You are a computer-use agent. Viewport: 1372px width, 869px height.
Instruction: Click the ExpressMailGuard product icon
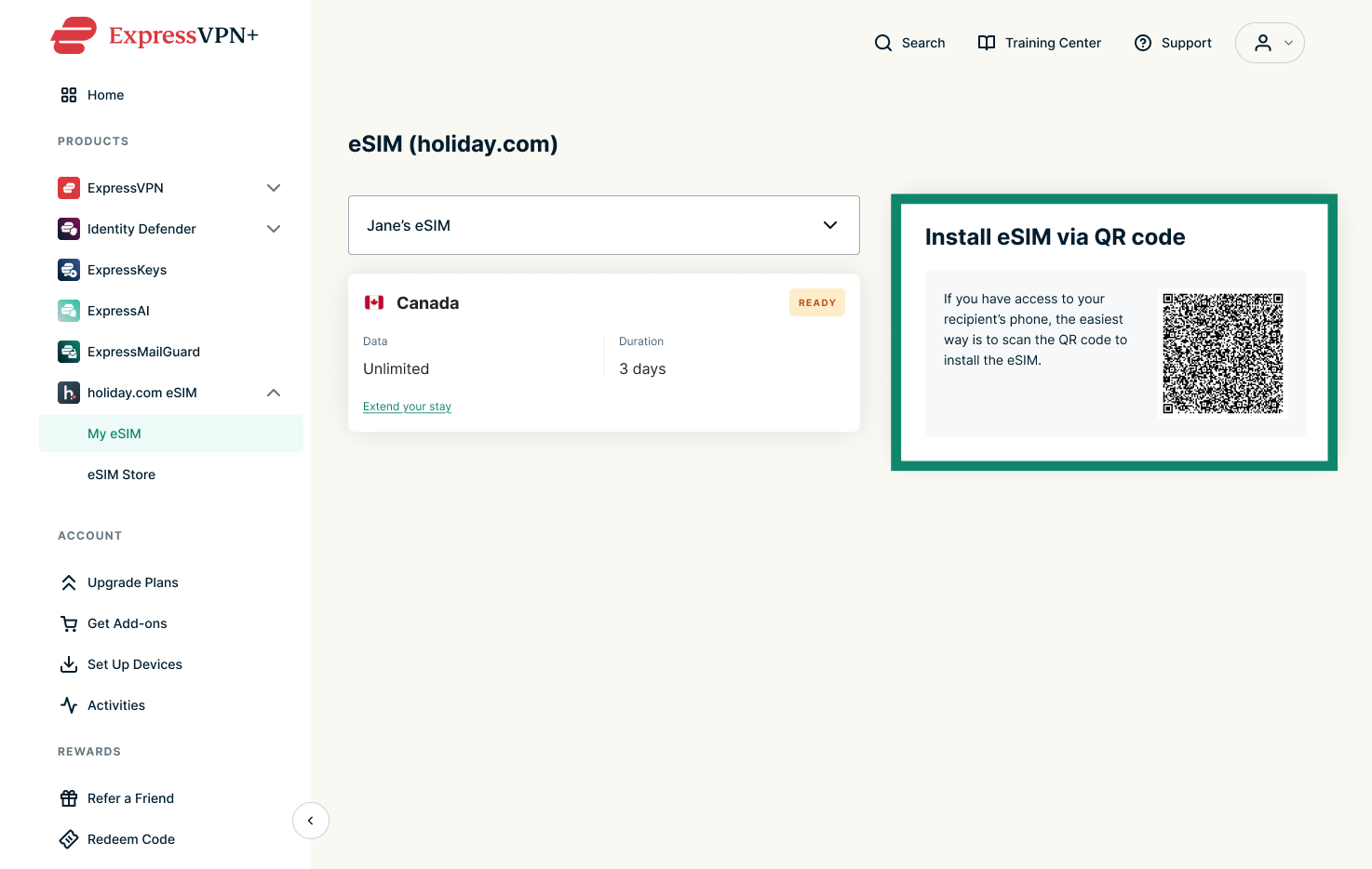[x=69, y=352]
